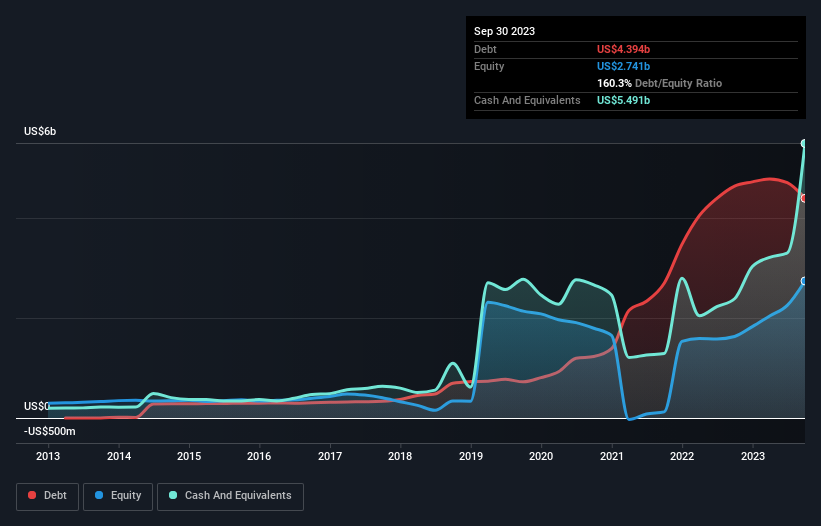The height and width of the screenshot is (526, 821).
Task: Toggle the Equity legend button
Action: click(118, 496)
